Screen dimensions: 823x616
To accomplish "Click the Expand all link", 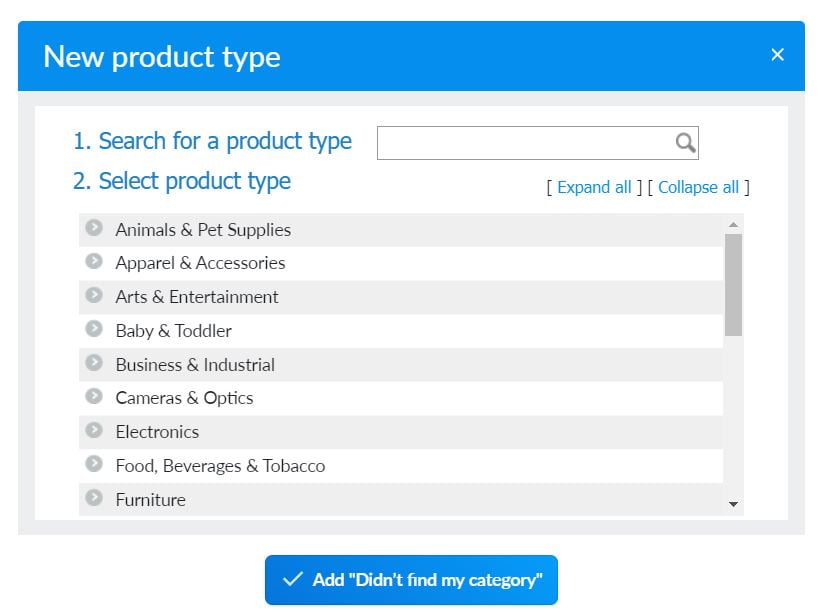I will pos(594,187).
